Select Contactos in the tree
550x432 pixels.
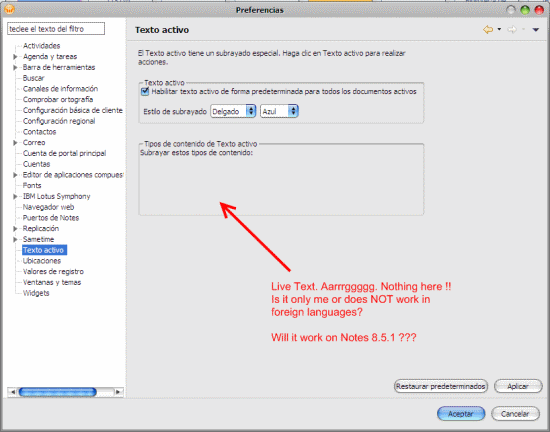[x=40, y=132]
